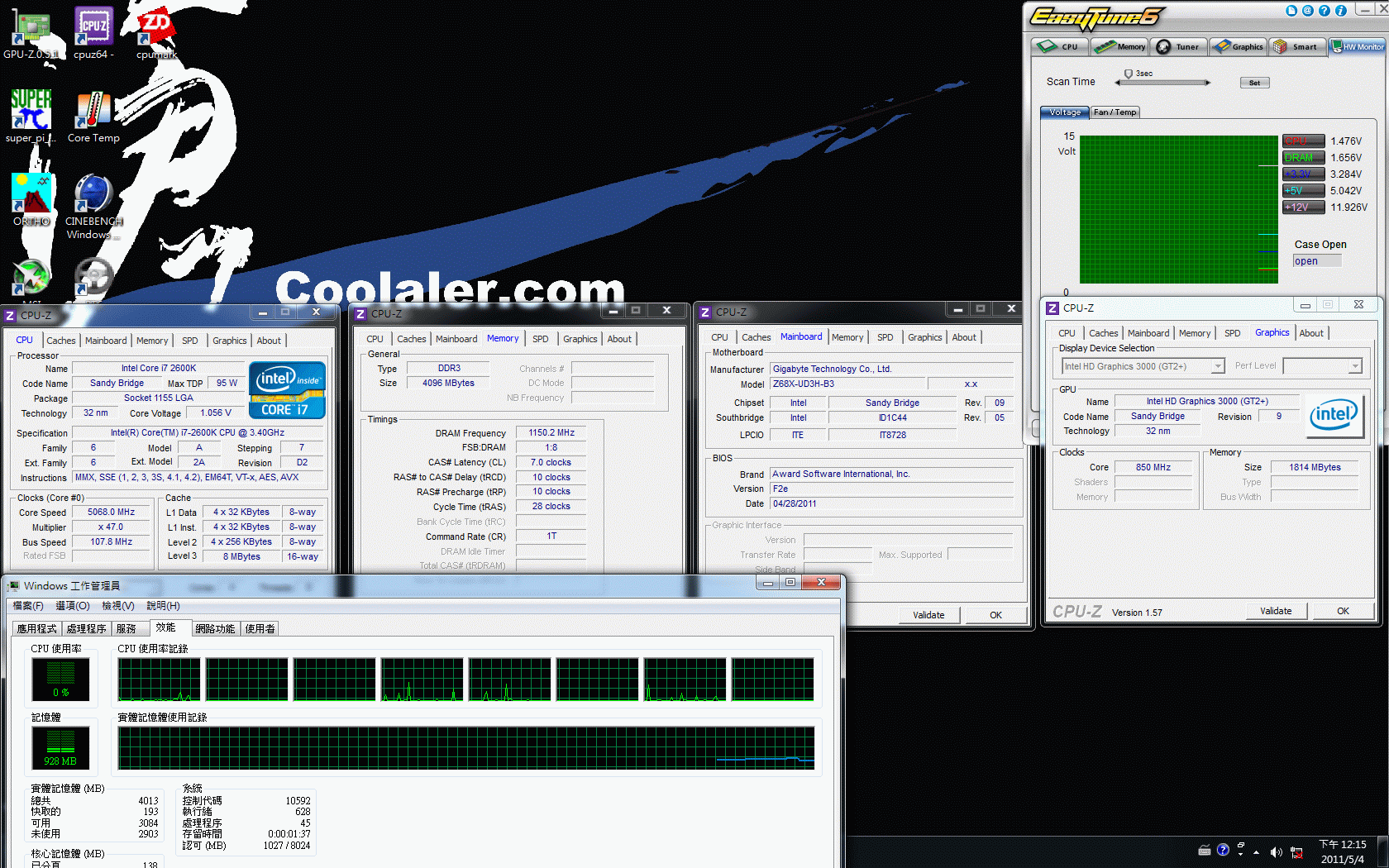Click the Scan Time slider thumb
The height and width of the screenshot is (868, 1389).
[1129, 74]
